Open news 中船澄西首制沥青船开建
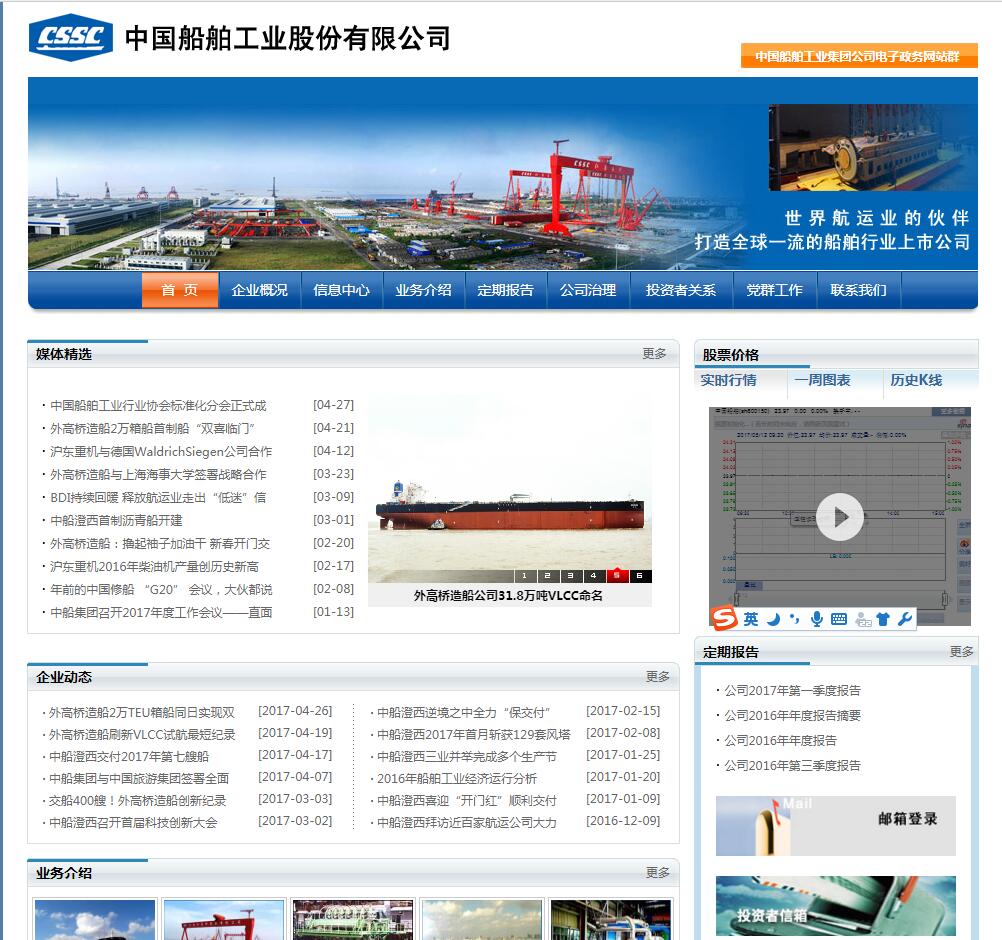1002x940 pixels. point(116,520)
